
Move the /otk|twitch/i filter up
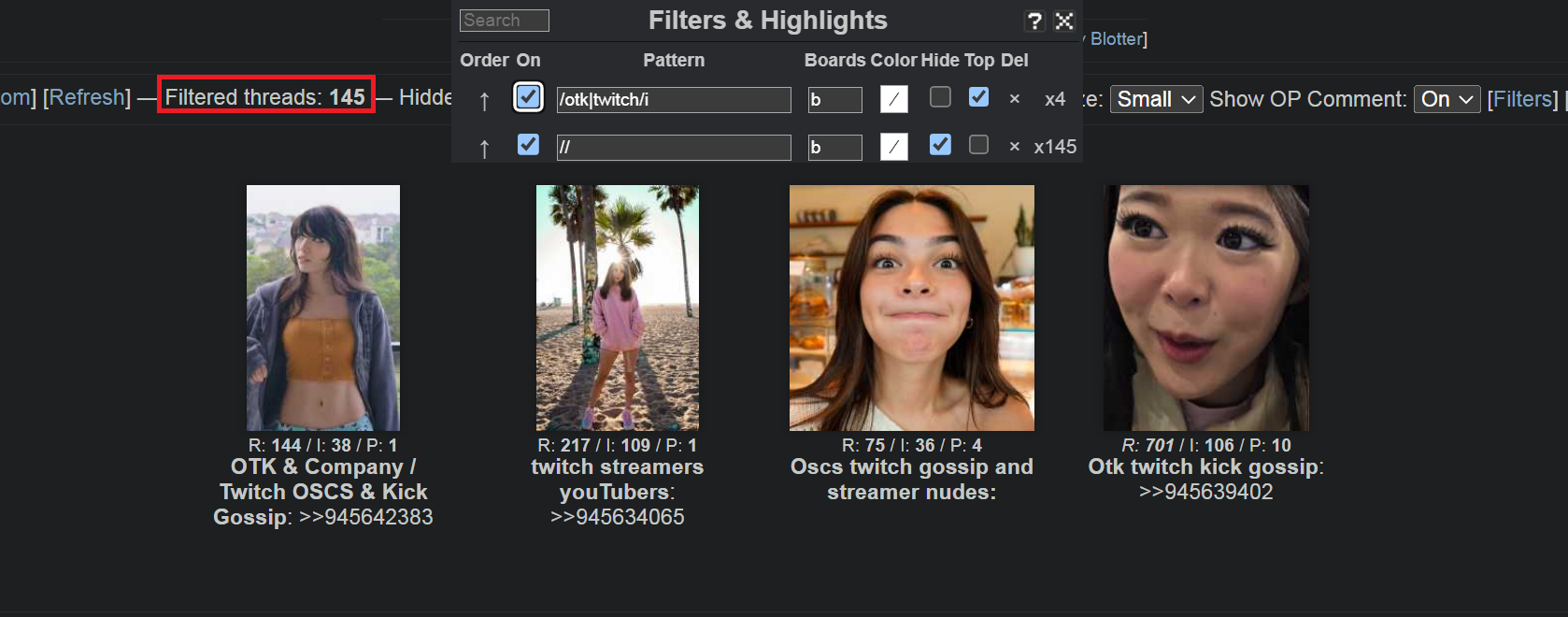pos(484,100)
